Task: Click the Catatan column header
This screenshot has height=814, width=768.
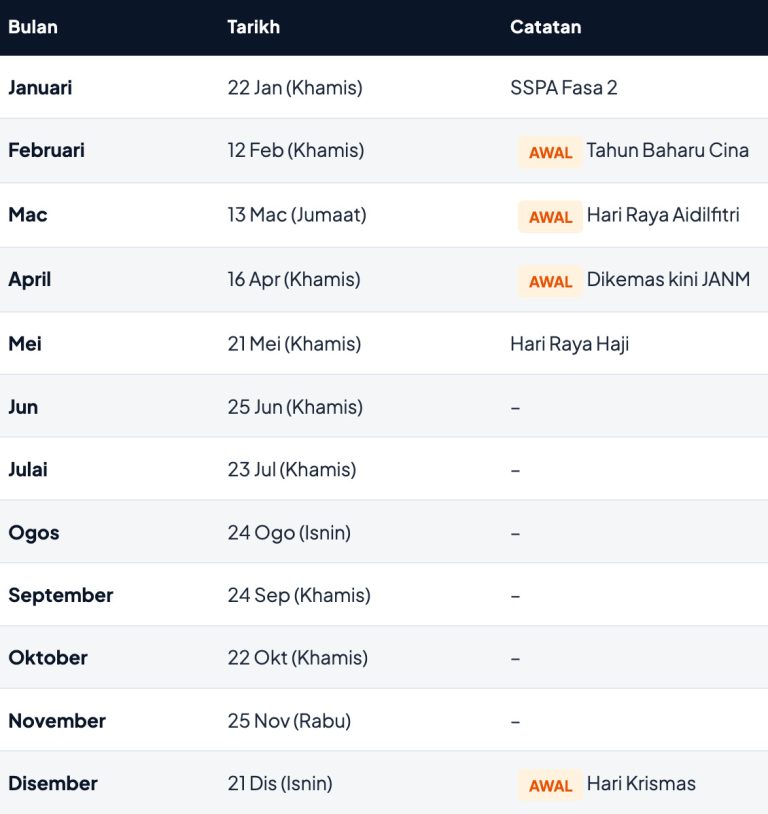Action: 545,27
